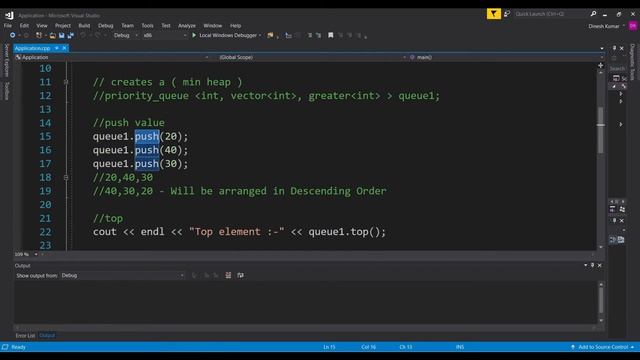Screen dimensions: 640x360
Task: Click the pink user account avatar
Action: pyautogui.click(x=633, y=26)
